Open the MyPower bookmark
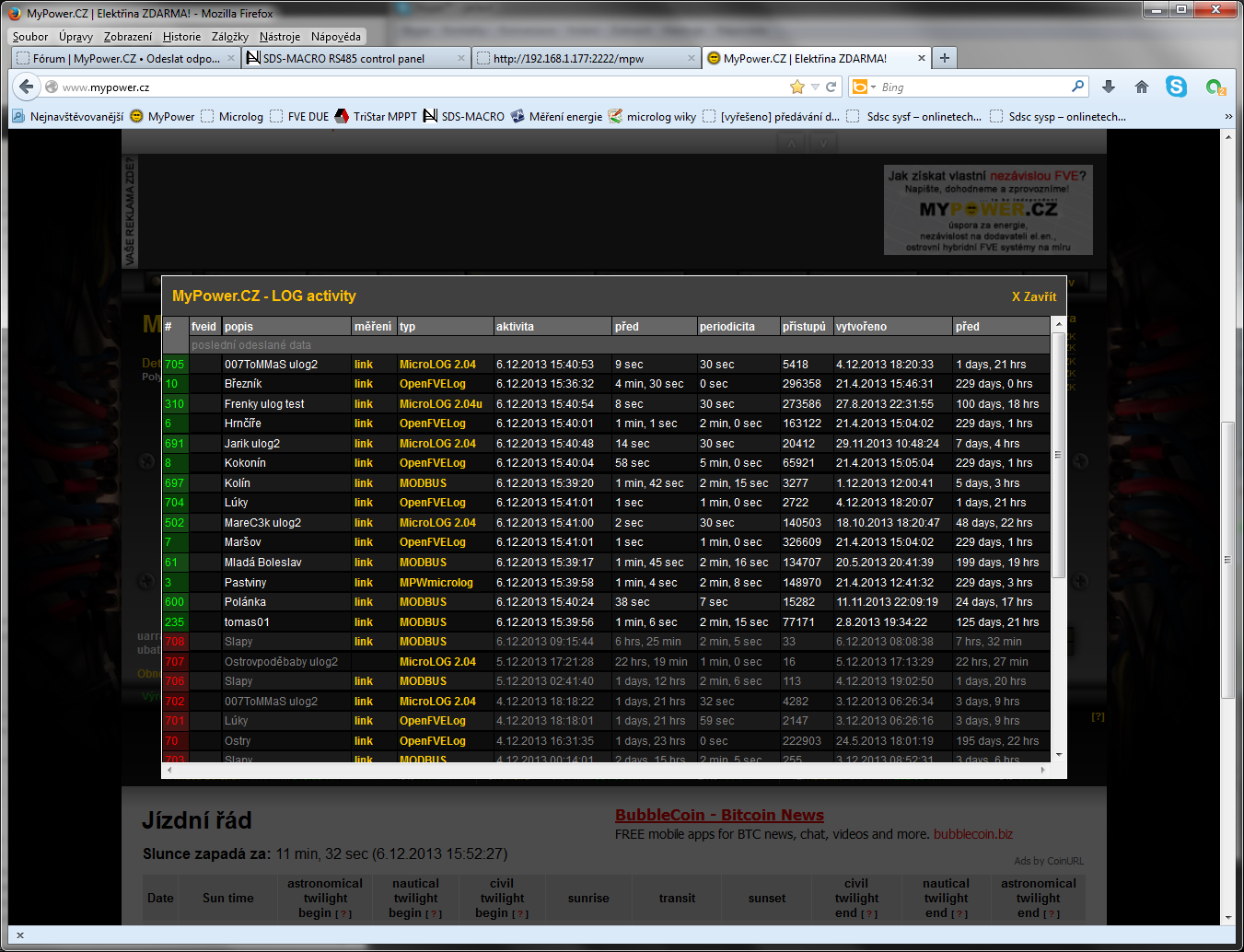 coord(163,116)
